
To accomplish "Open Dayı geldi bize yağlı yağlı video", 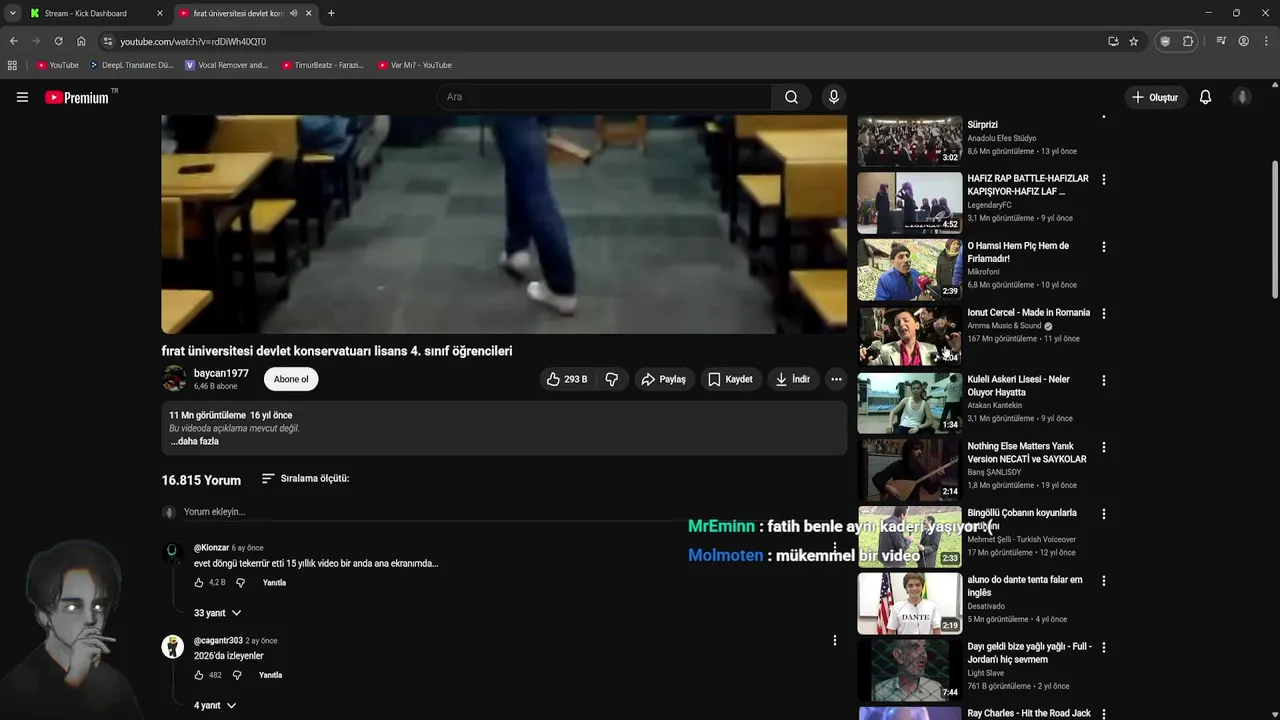I will (x=1029, y=653).
